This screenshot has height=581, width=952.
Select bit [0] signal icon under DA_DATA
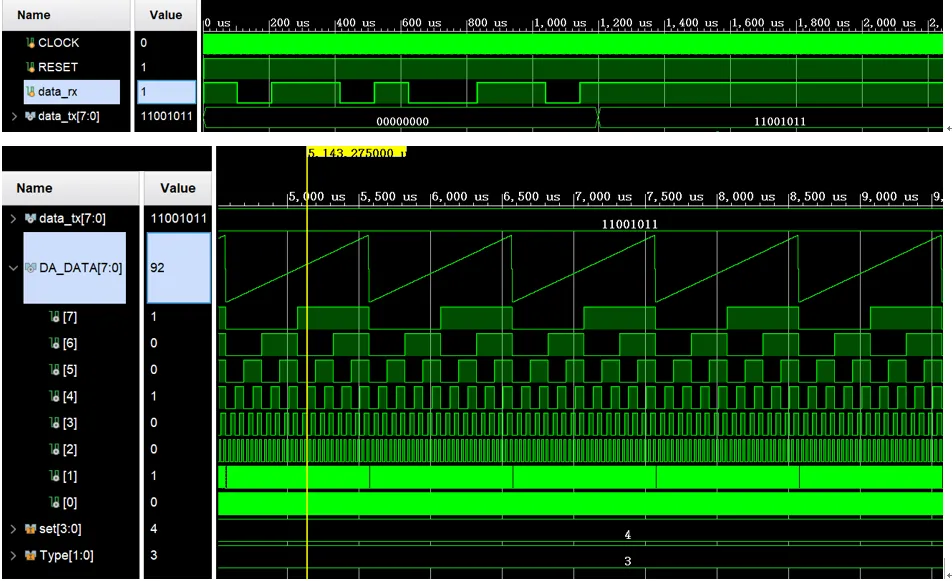click(x=54, y=502)
